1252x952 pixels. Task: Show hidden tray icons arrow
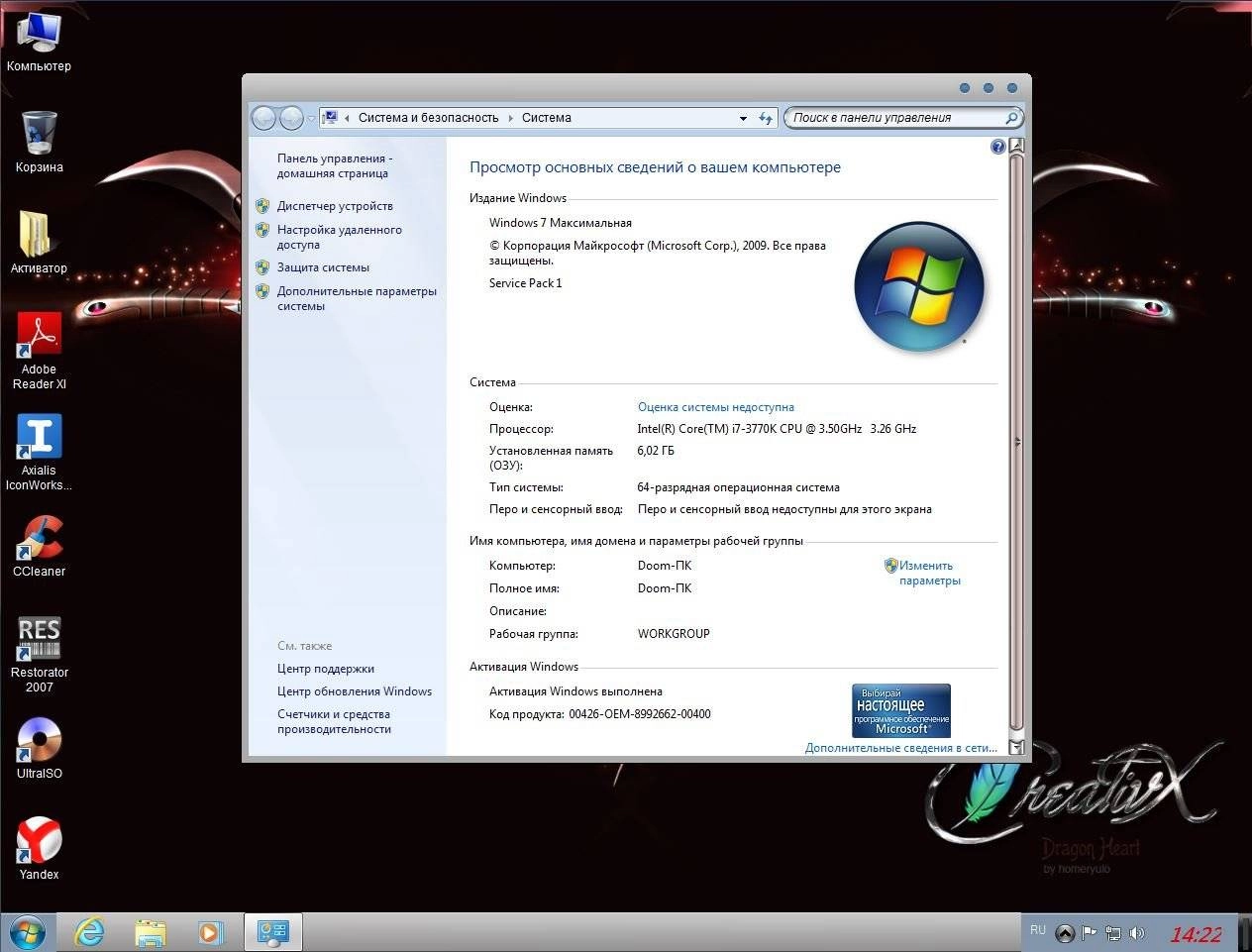tap(1065, 933)
